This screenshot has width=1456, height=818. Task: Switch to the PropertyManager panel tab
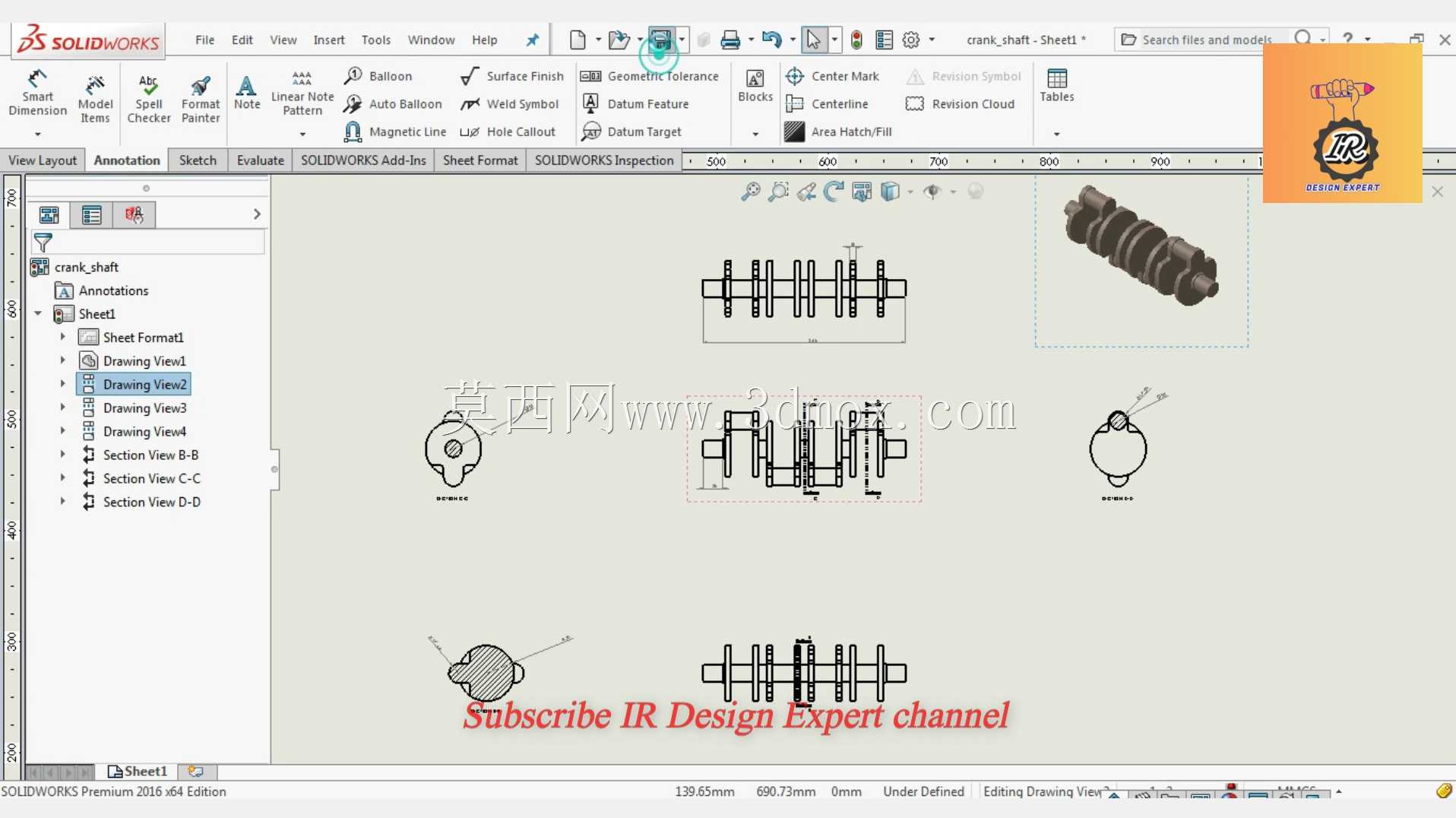[92, 215]
